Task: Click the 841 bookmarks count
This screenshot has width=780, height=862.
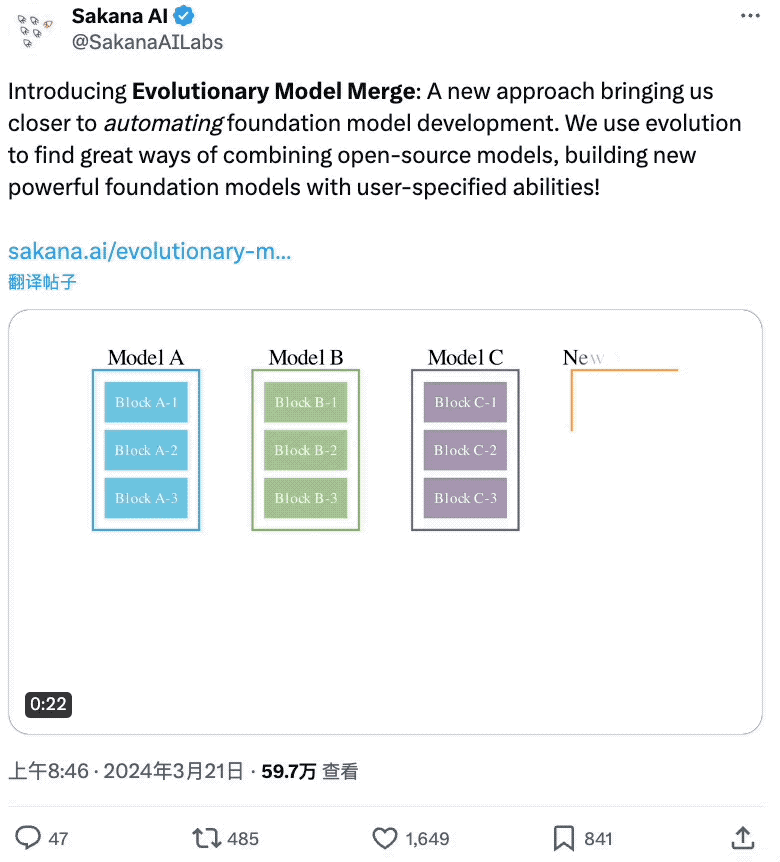Action: [598, 838]
